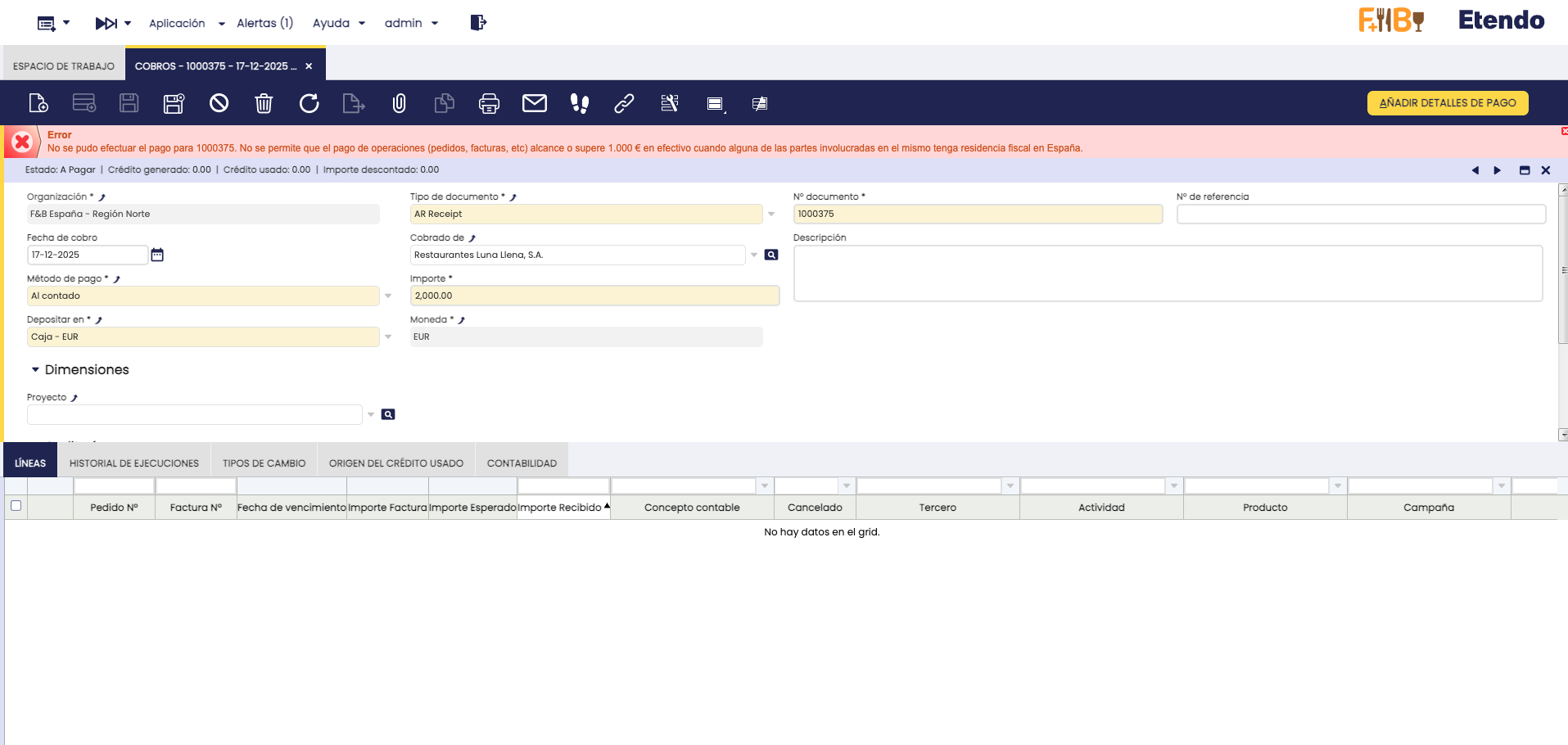Toggle the select-all rows checkbox
Image resolution: width=1568 pixels, height=745 pixels.
[16, 506]
